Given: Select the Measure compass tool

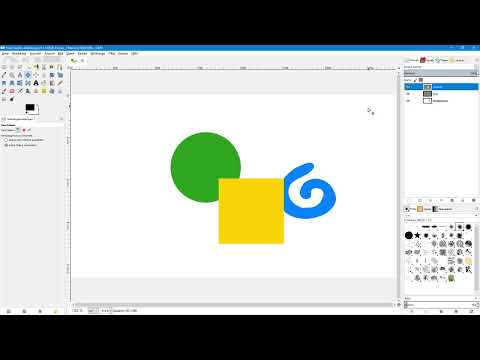Looking at the screenshot, I should click(x=20, y=75).
